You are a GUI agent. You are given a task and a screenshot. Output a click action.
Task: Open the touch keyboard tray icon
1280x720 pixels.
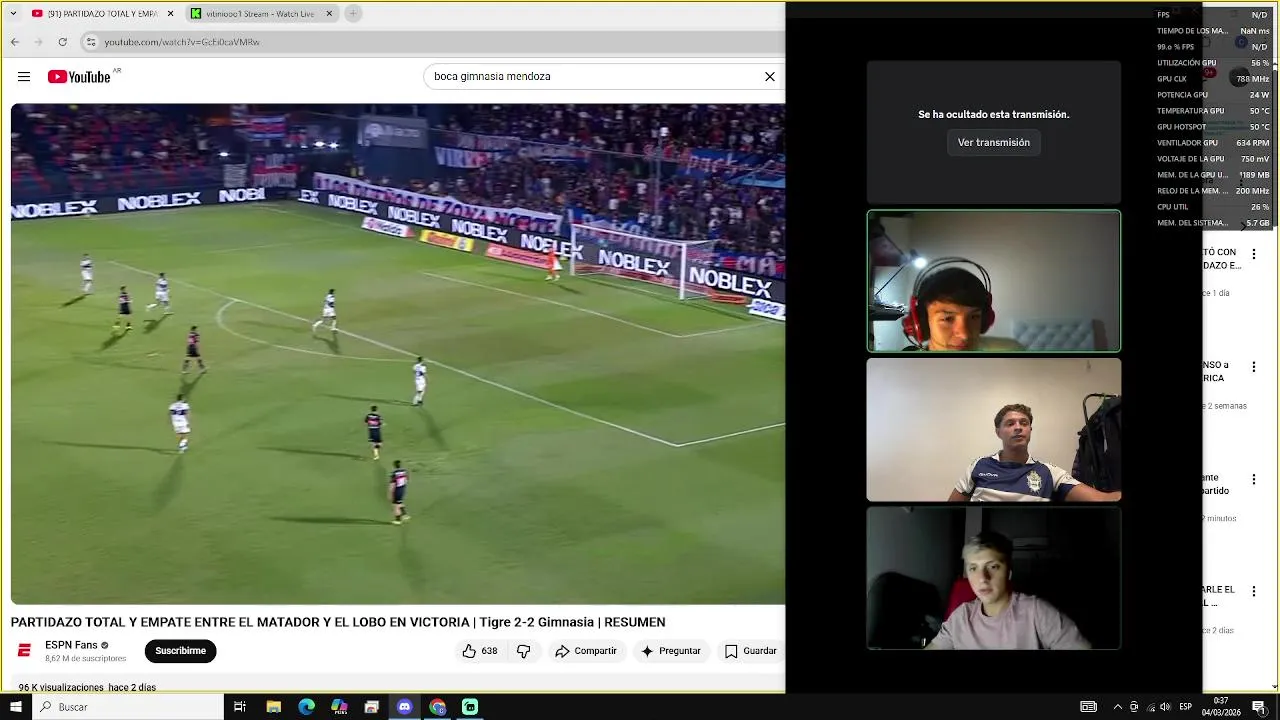1089,707
